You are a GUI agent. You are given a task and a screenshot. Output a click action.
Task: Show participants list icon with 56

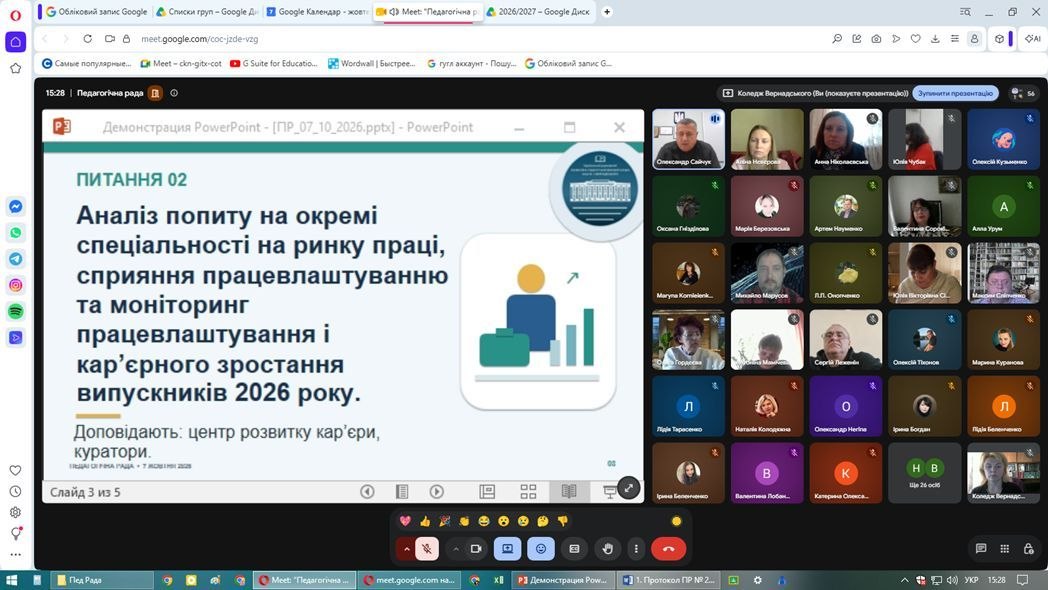coord(1023,93)
